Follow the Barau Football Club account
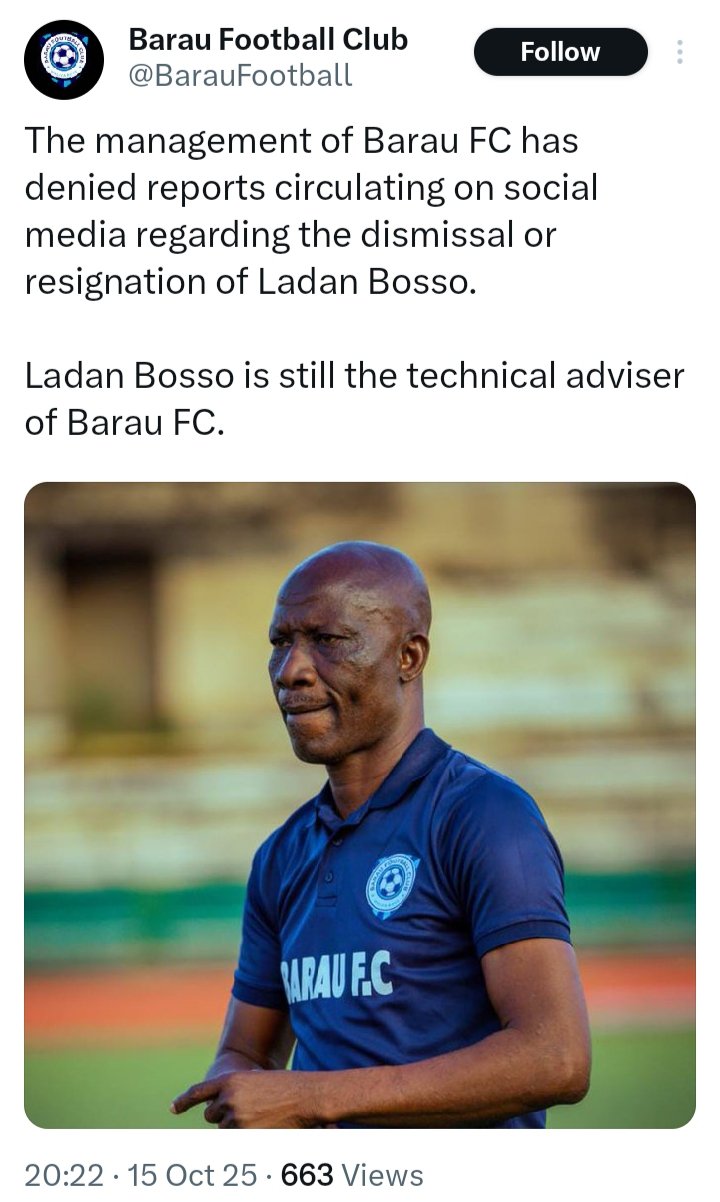This screenshot has height=1202, width=720. coord(560,51)
